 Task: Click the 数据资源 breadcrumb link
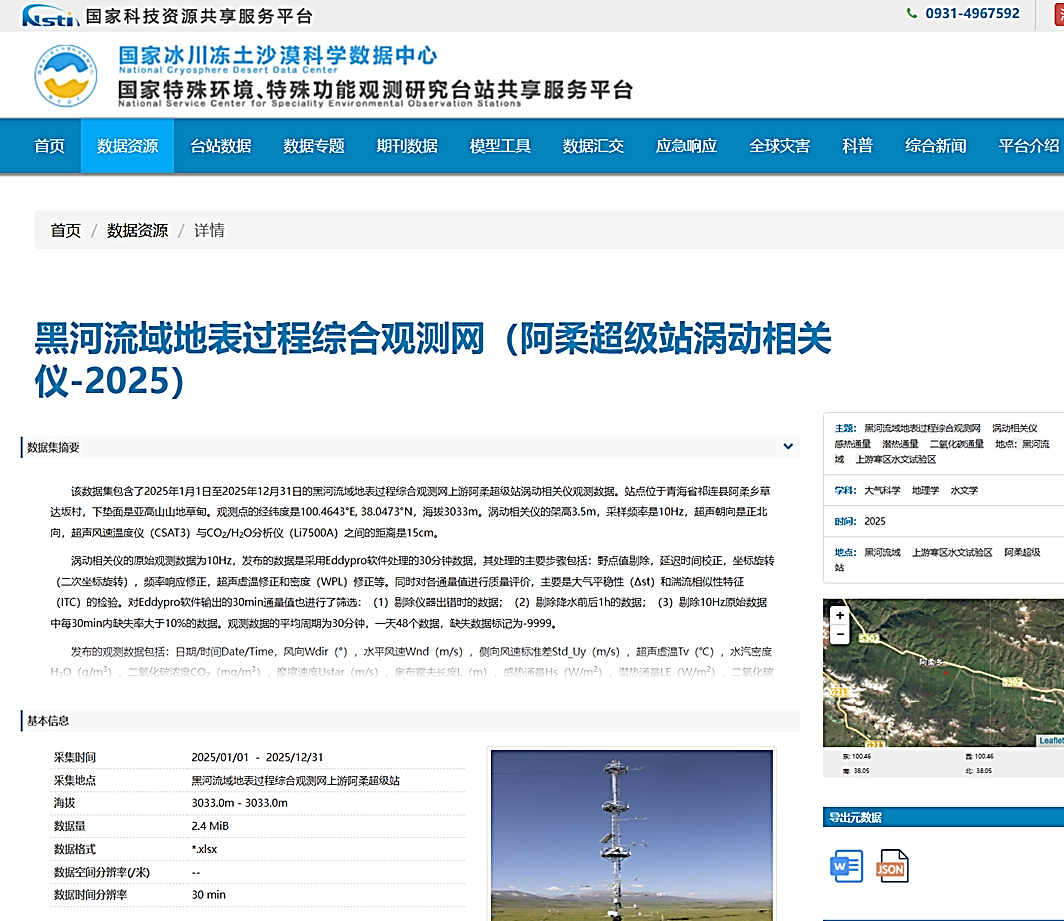pos(137,231)
